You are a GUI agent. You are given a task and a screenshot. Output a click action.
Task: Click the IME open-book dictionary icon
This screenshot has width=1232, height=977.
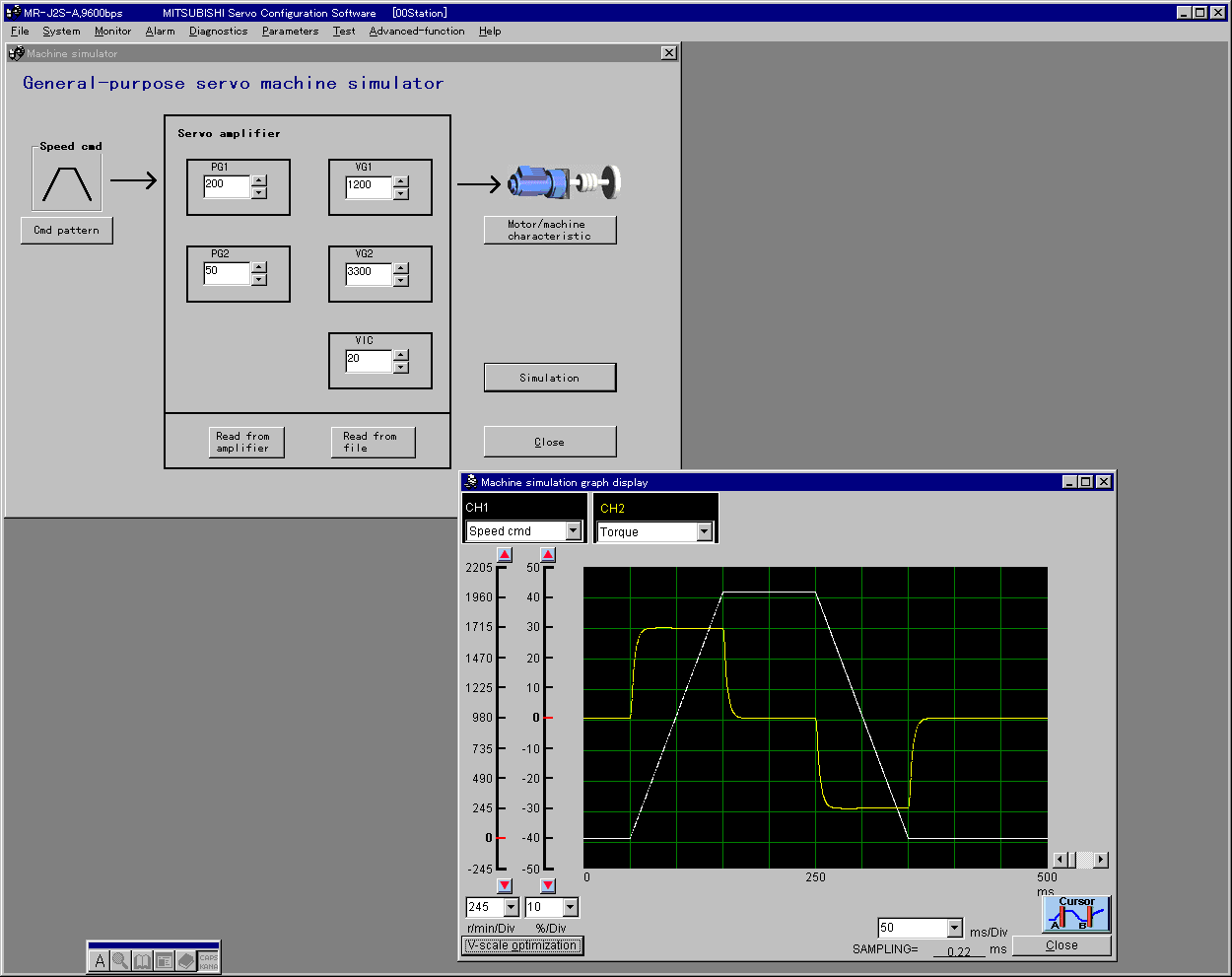click(x=142, y=960)
